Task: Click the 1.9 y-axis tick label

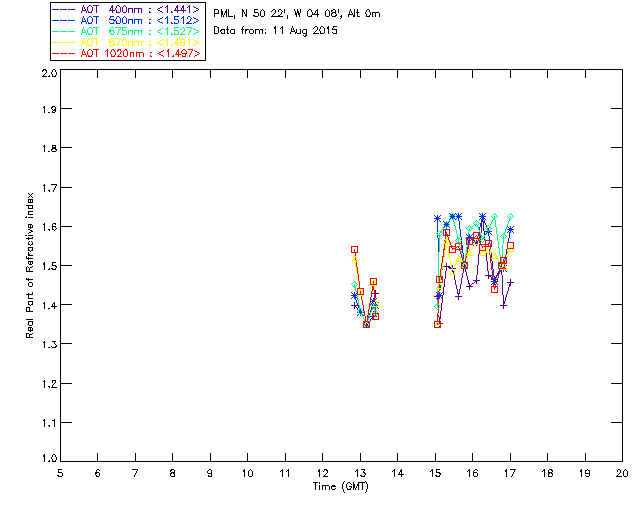Action: point(49,109)
